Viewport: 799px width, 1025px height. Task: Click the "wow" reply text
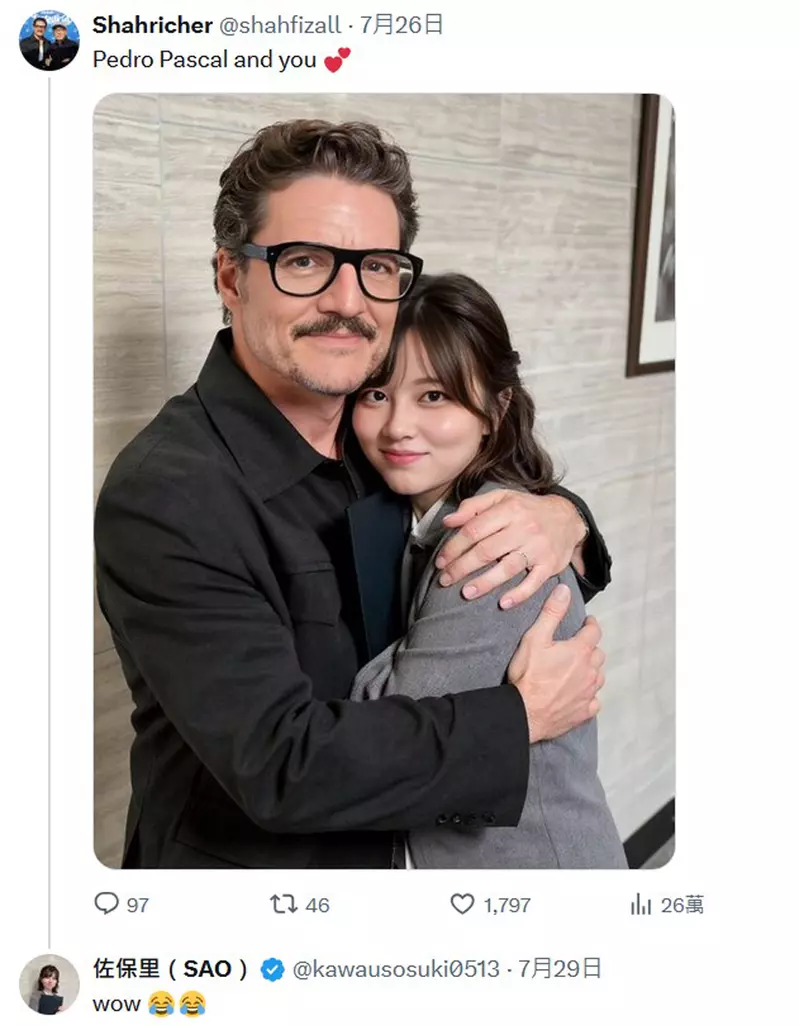[116, 1003]
